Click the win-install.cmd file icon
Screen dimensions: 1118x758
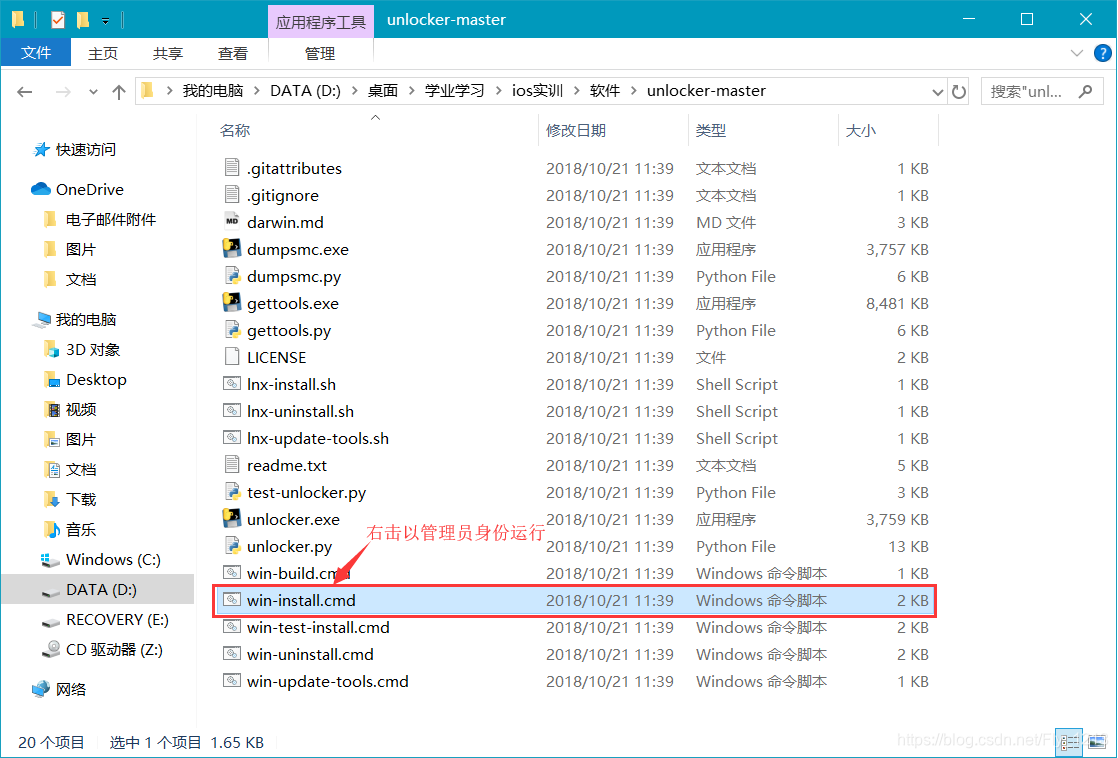pyautogui.click(x=232, y=600)
